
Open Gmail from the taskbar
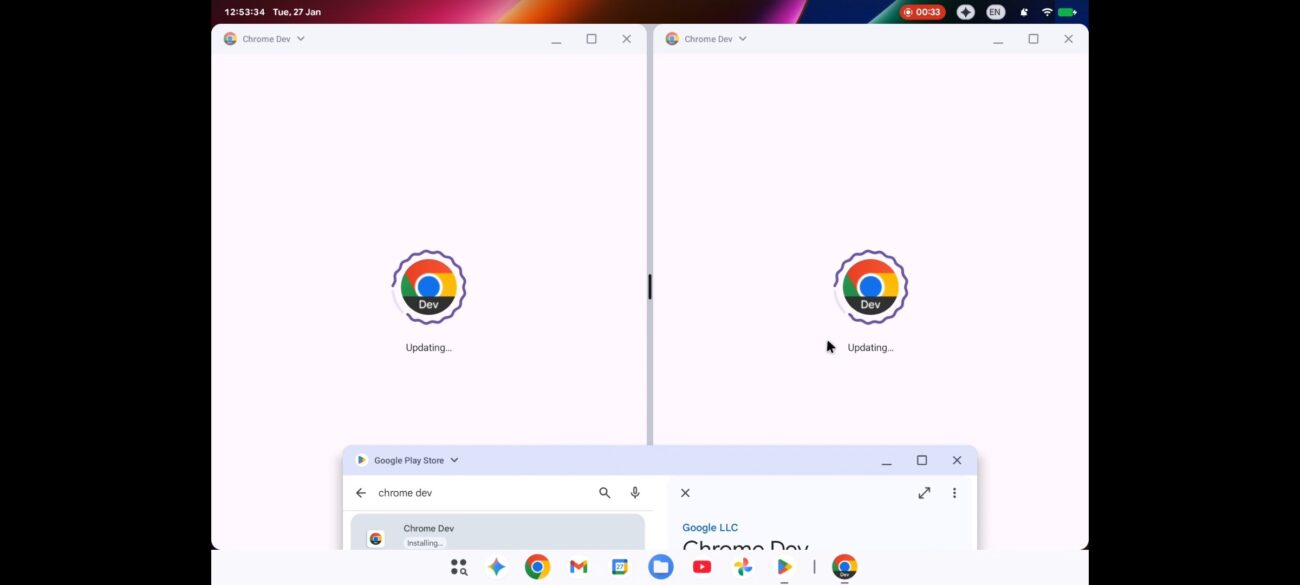(578, 567)
